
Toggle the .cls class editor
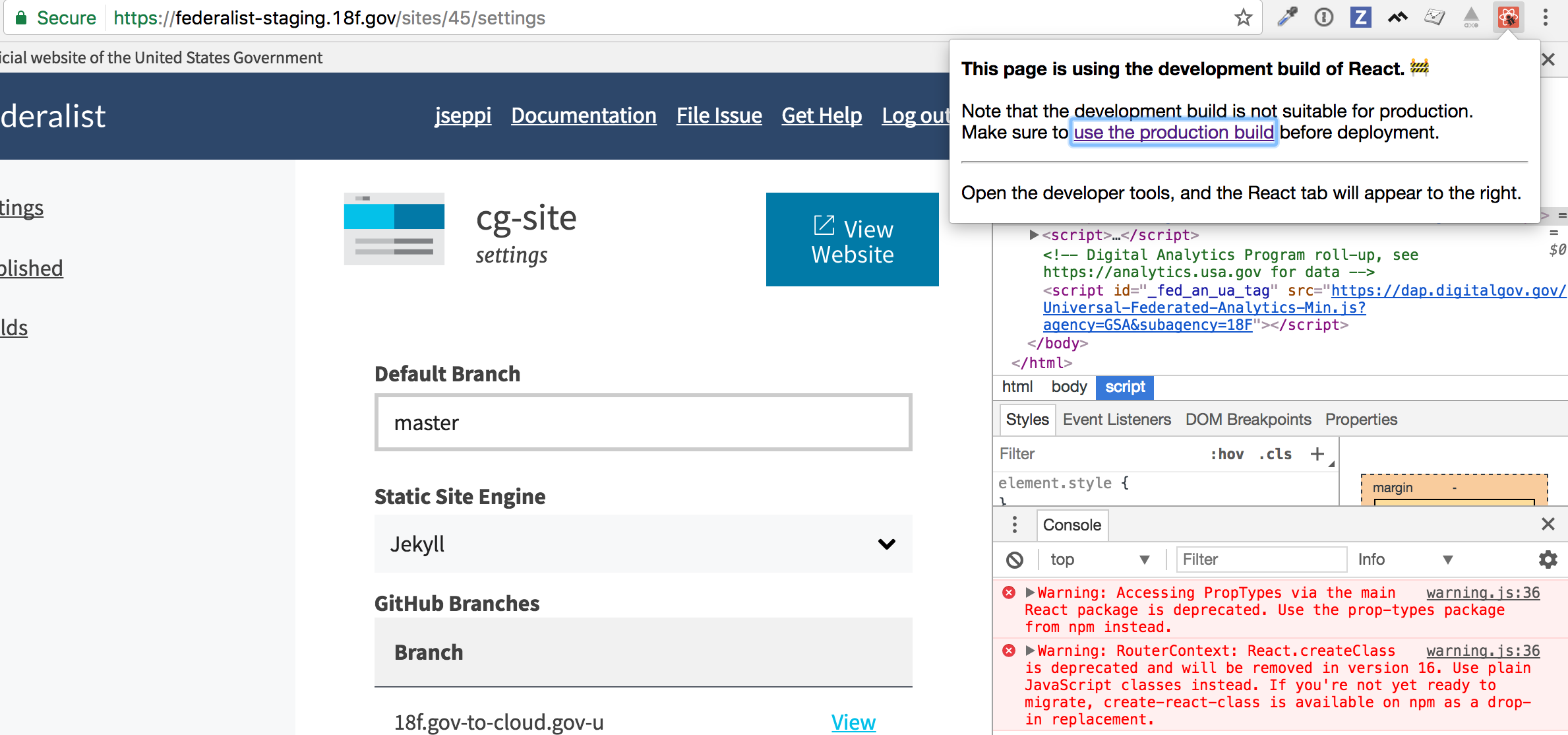1275,454
